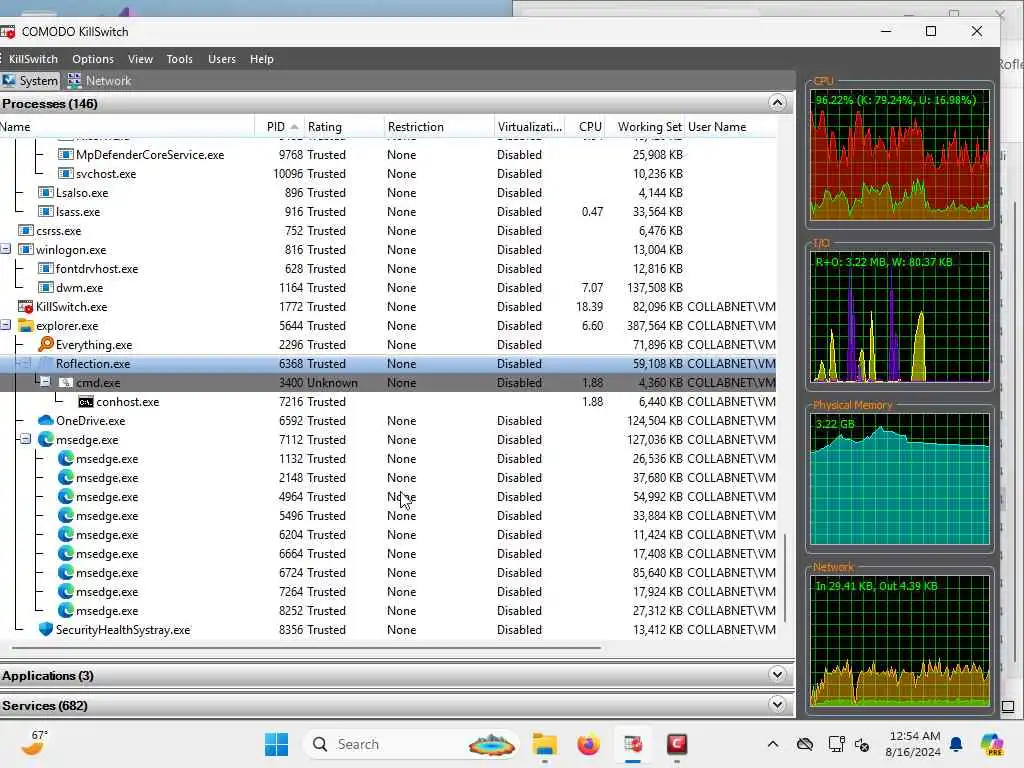This screenshot has width=1024, height=768.
Task: Open the Options menu
Action: pos(93,59)
